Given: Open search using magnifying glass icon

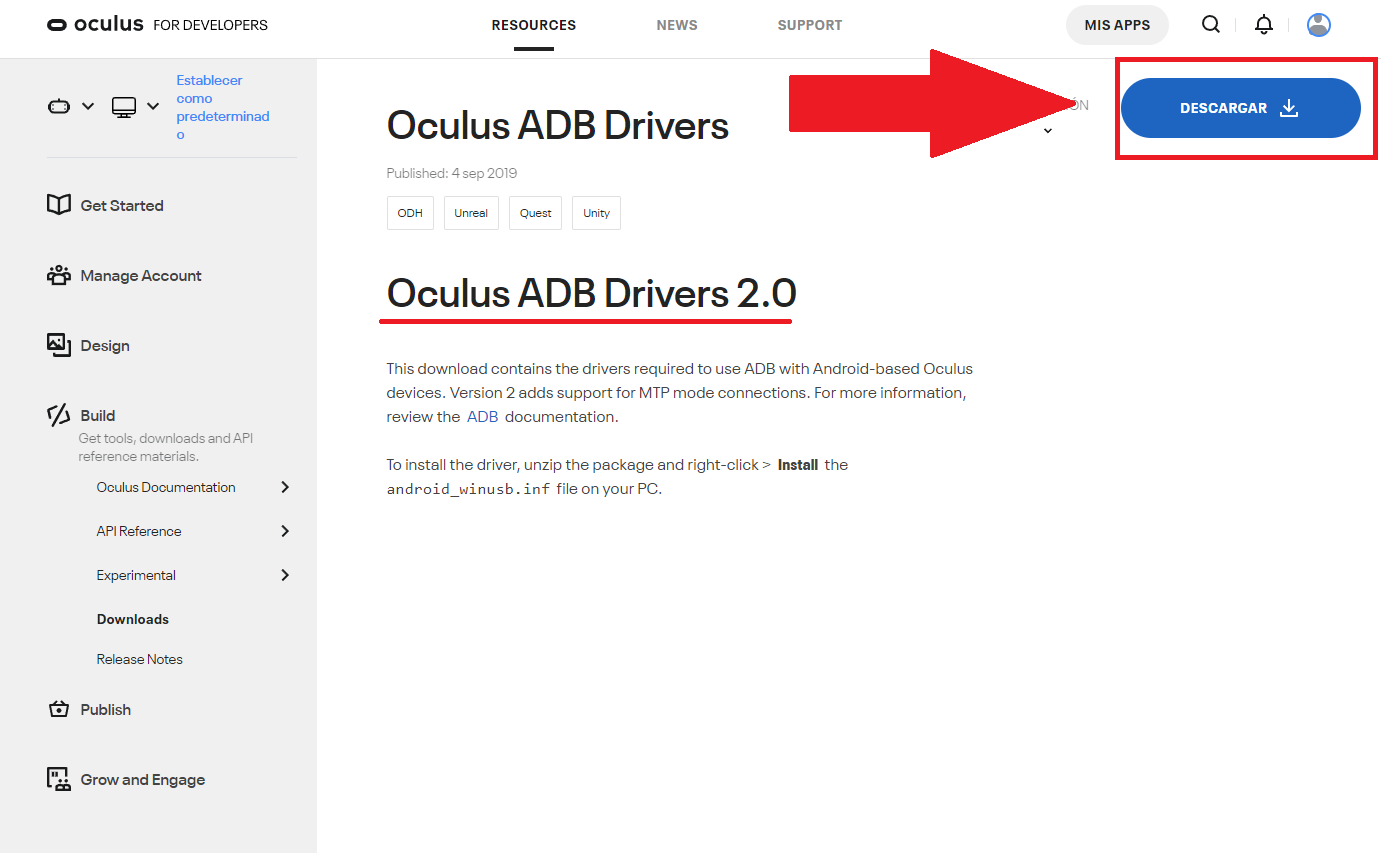Looking at the screenshot, I should click(x=1211, y=25).
